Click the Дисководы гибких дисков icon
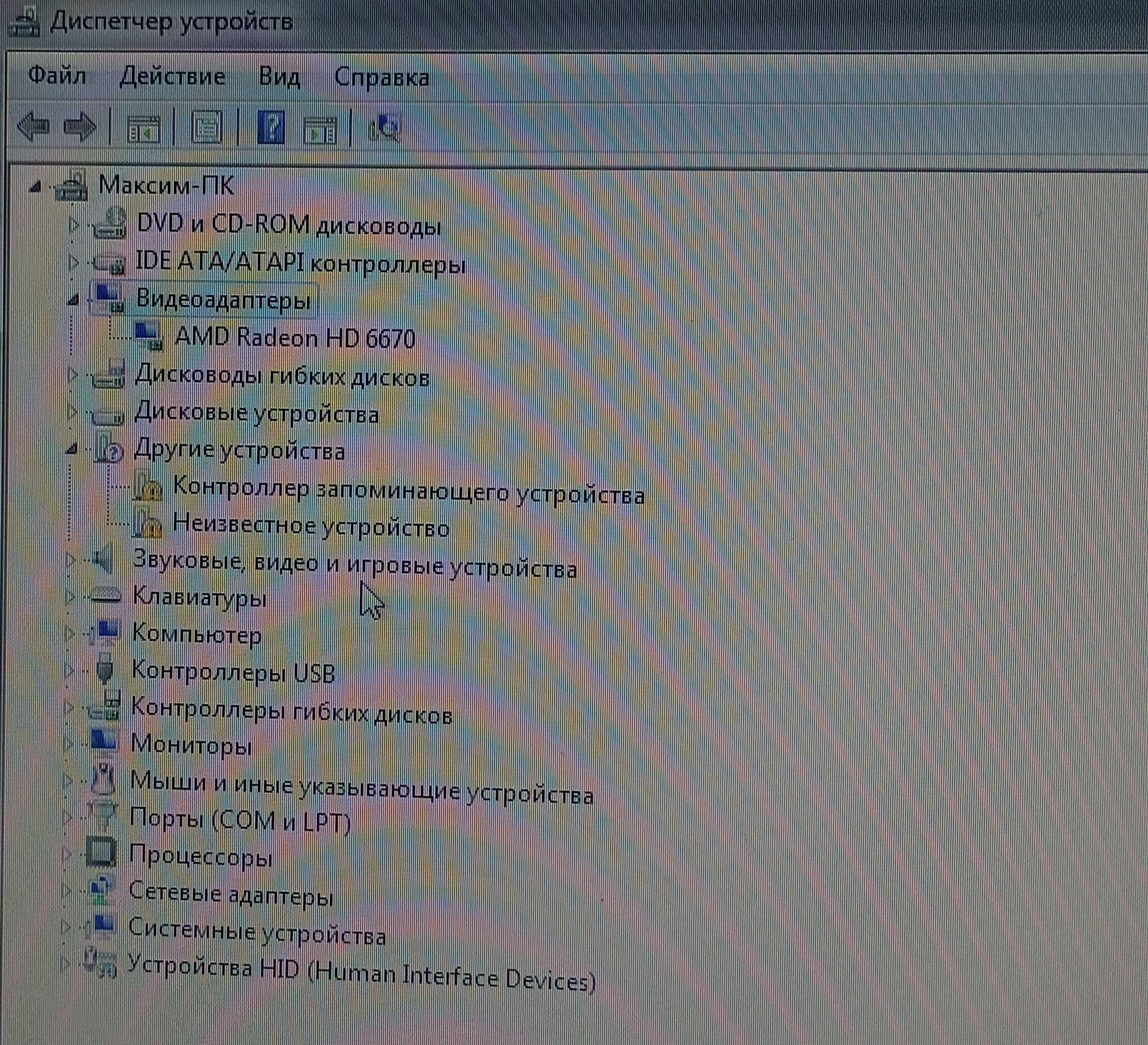1148x1045 pixels. (108, 375)
